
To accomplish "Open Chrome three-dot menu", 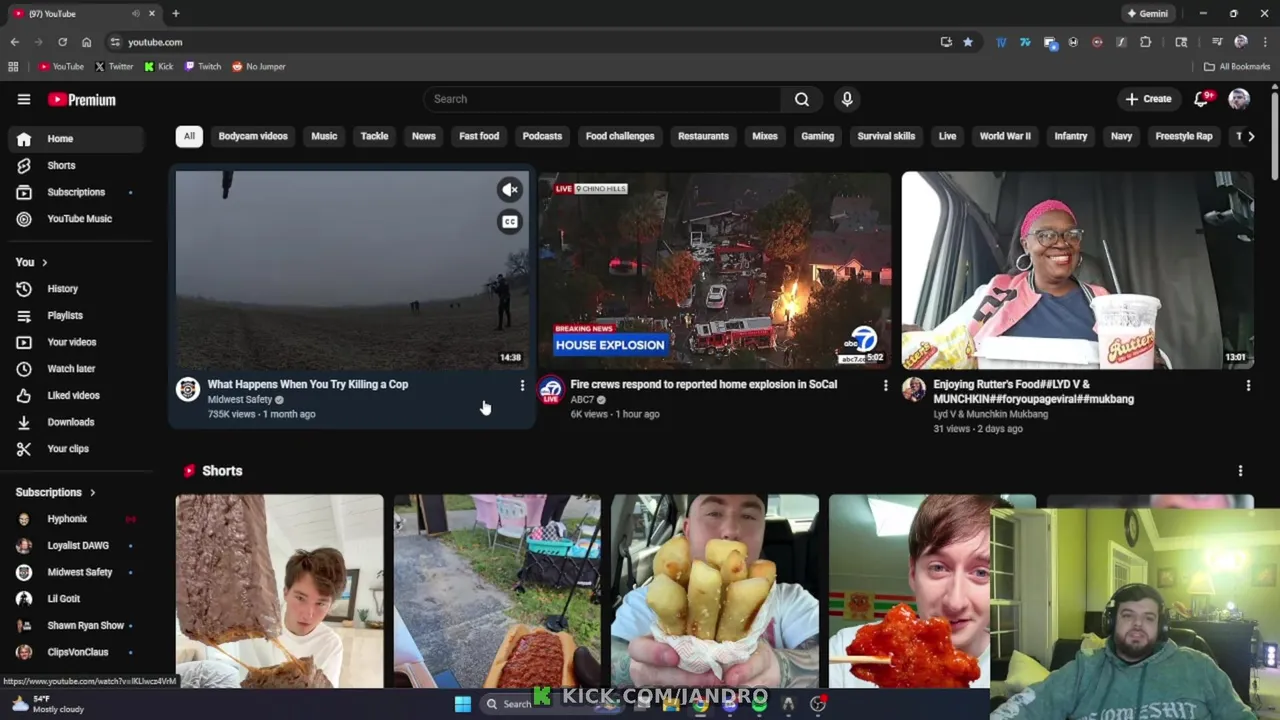I will pyautogui.click(x=1265, y=42).
